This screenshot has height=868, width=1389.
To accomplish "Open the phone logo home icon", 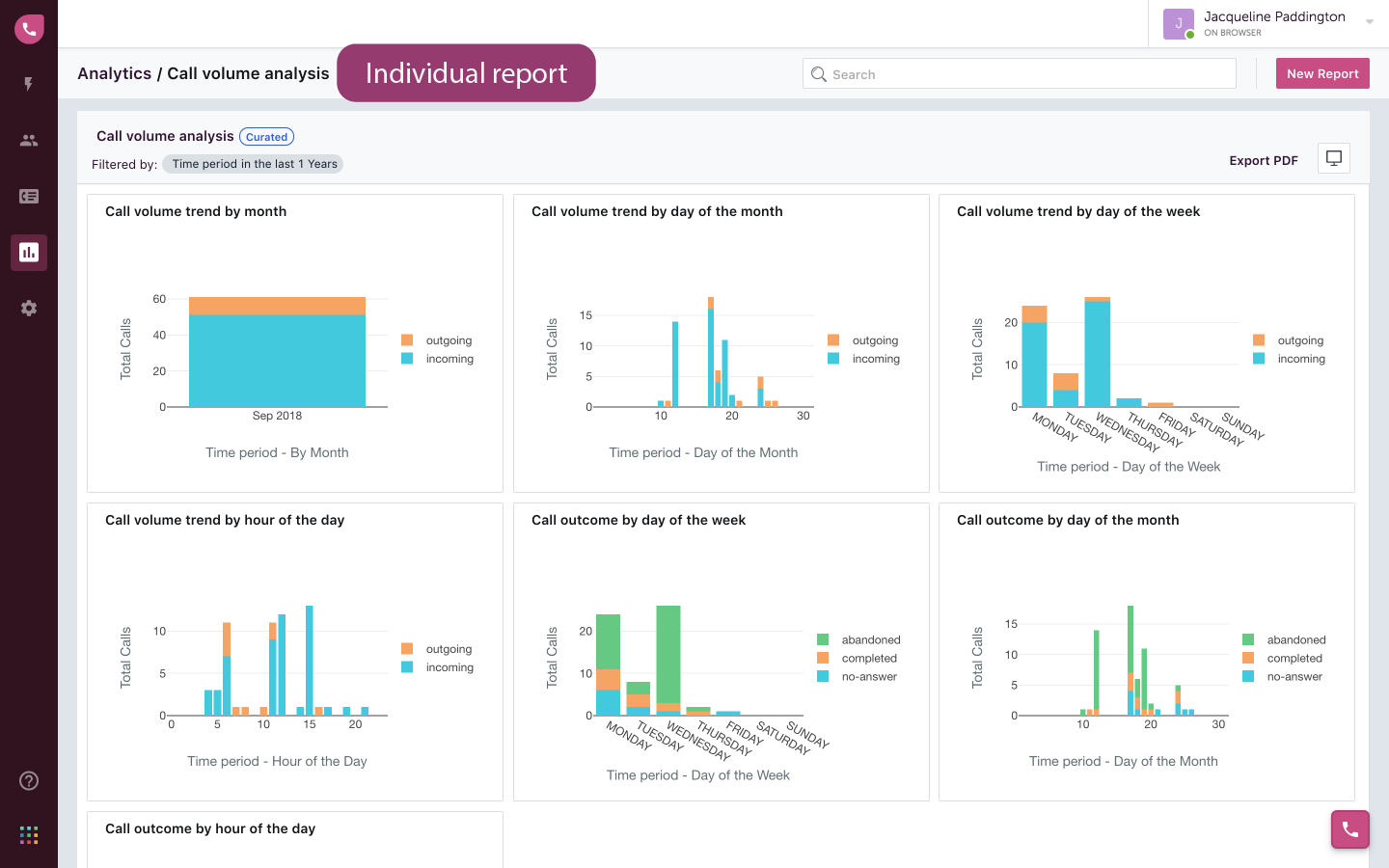I will [x=29, y=29].
